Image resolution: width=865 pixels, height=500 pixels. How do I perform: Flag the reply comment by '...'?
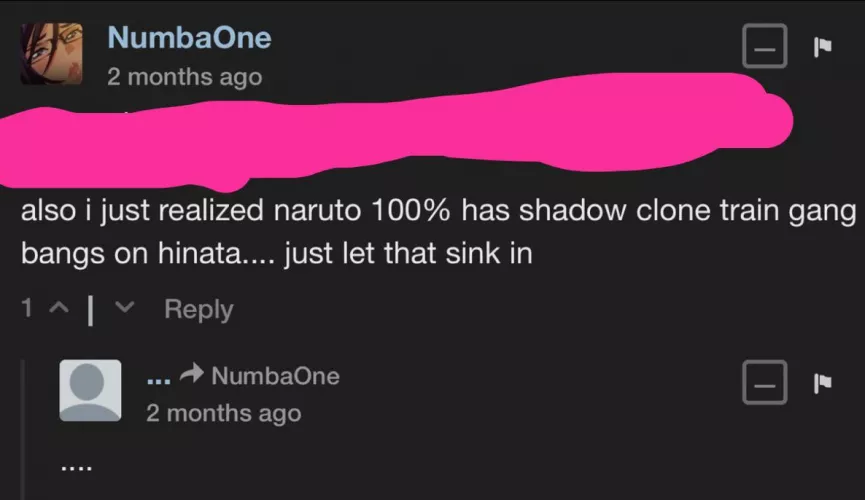tap(822, 384)
